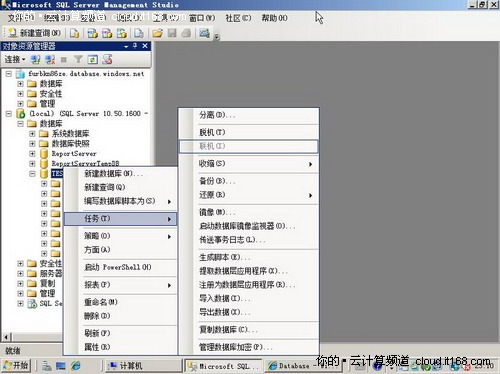Click the New Query (新建查询) toolbar button
The height and width of the screenshot is (374, 500).
tap(34, 33)
